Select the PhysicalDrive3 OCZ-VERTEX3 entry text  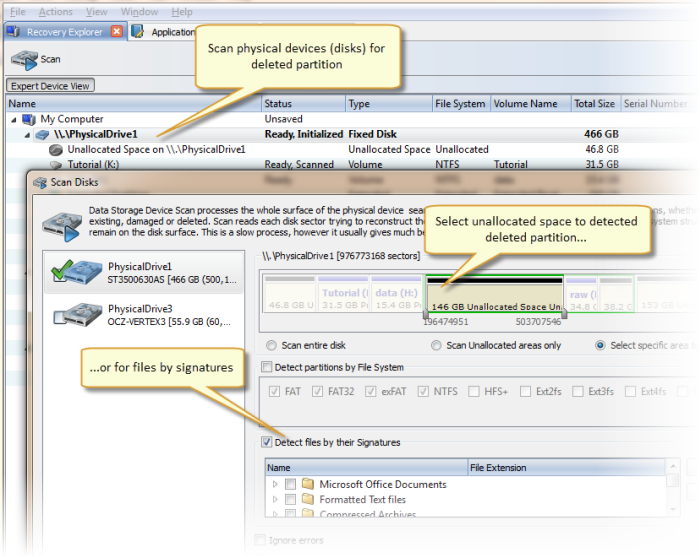170,315
